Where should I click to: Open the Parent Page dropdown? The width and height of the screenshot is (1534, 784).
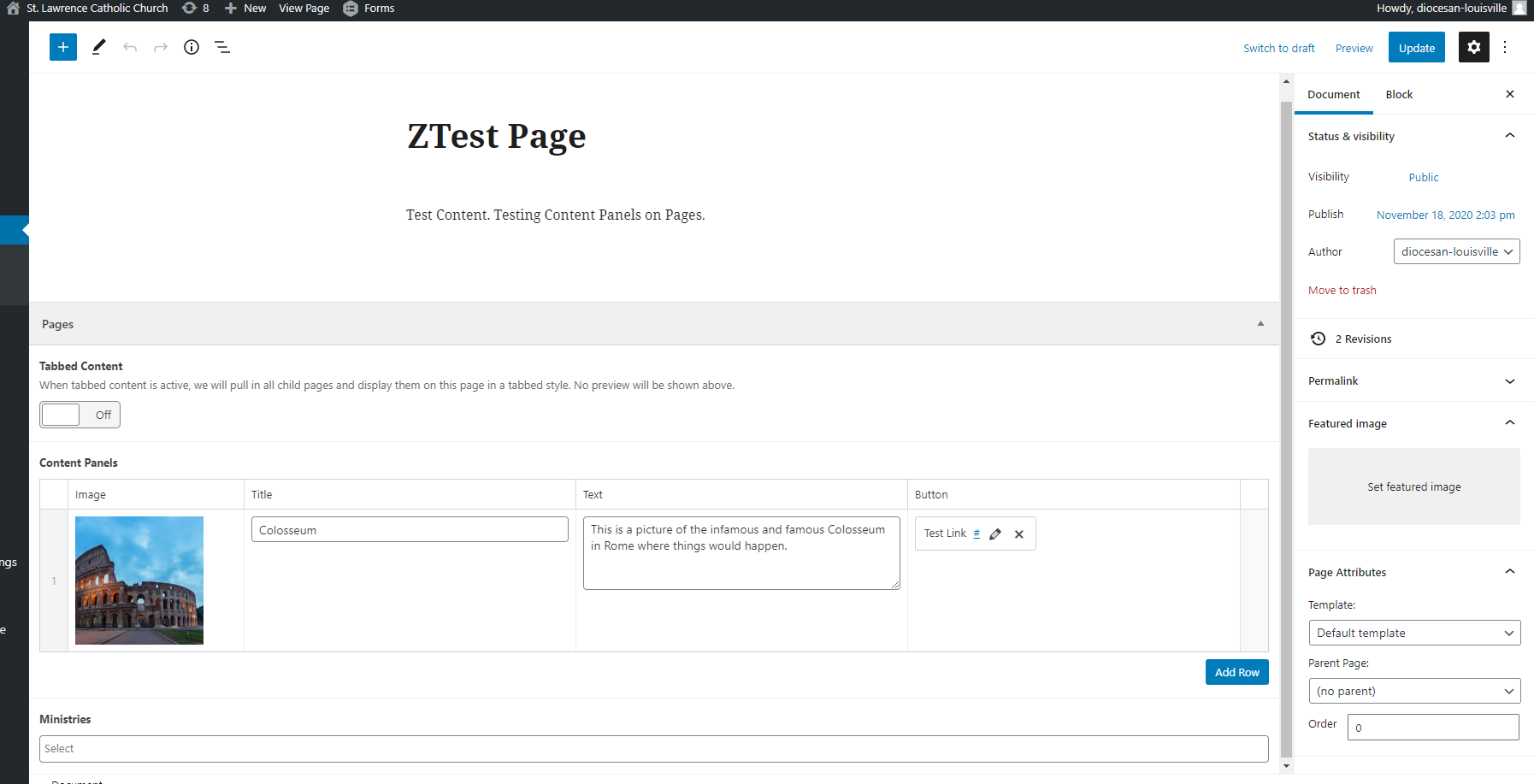tap(1414, 691)
